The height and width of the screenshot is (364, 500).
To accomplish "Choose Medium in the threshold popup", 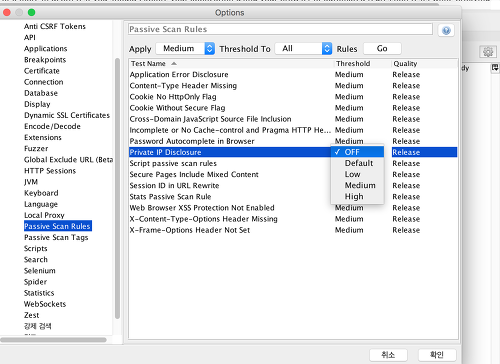I will pyautogui.click(x=357, y=185).
